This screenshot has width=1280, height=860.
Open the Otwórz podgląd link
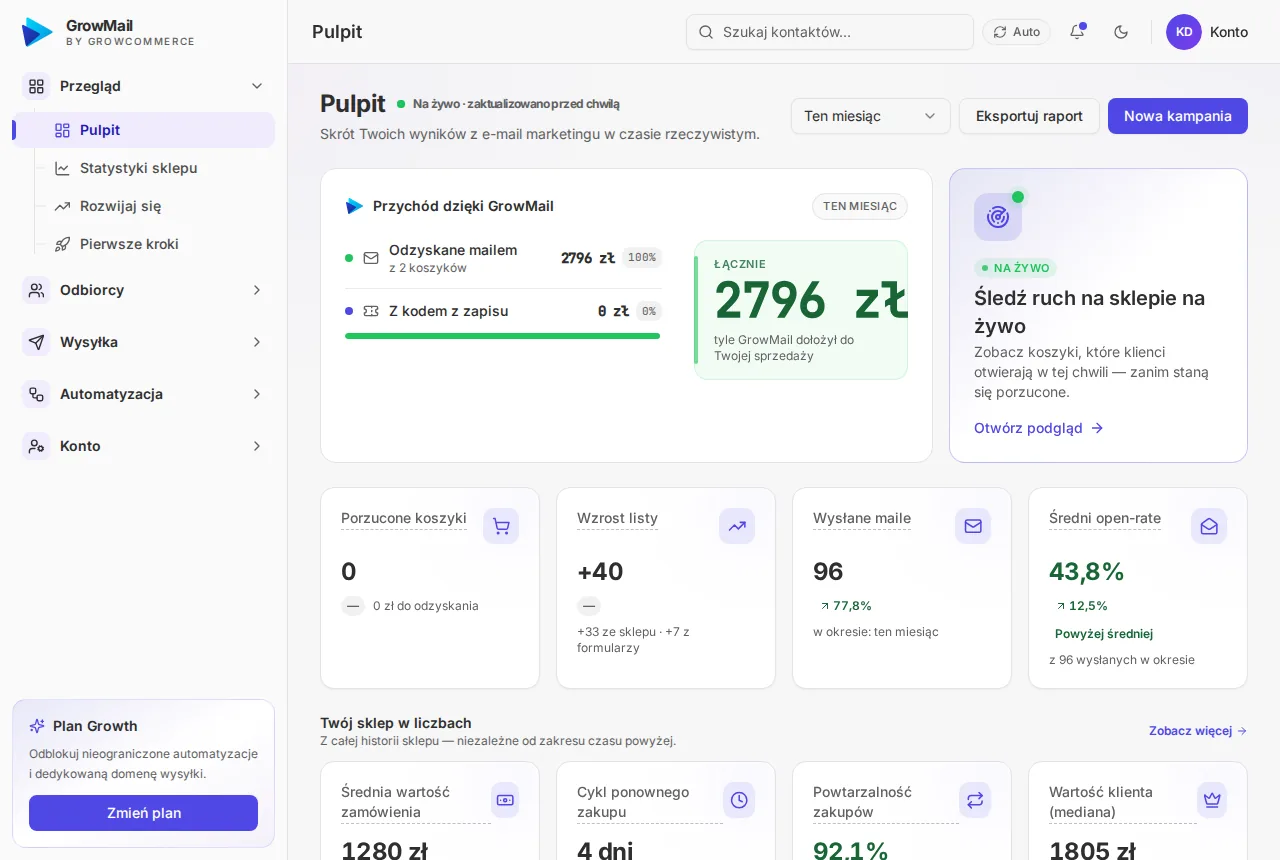pyautogui.click(x=1038, y=428)
